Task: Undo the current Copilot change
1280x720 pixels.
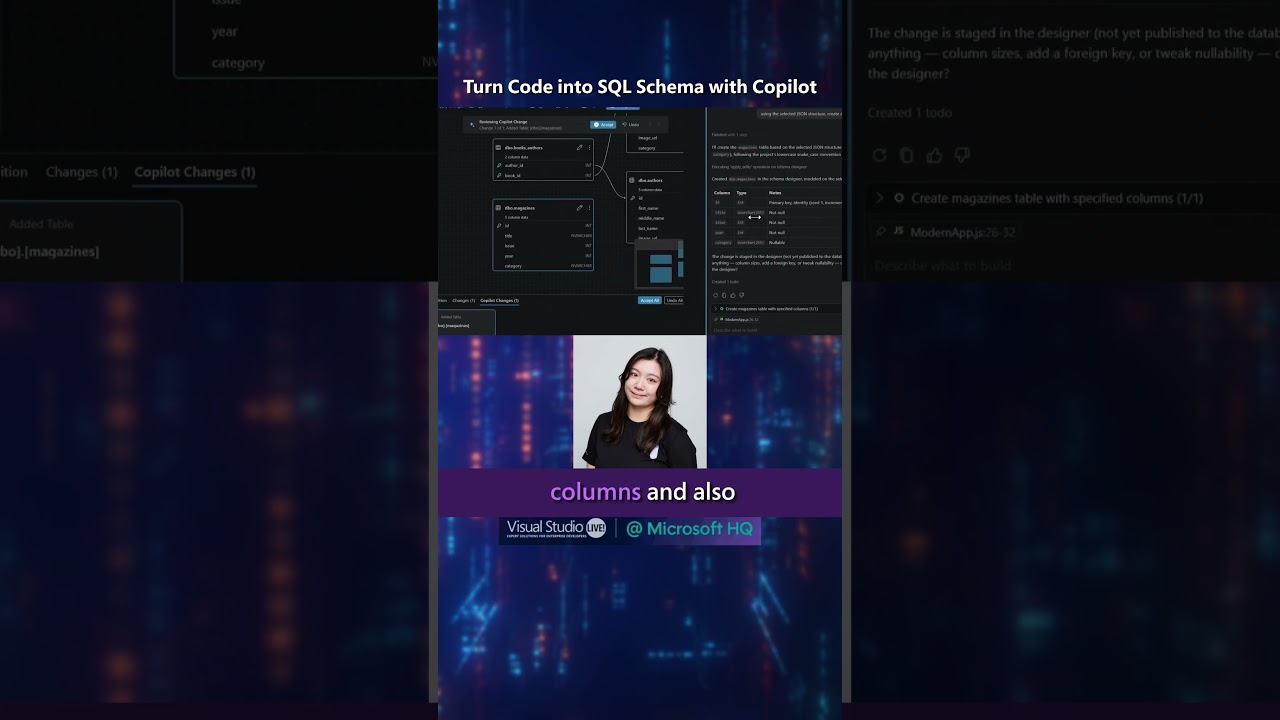Action: click(631, 124)
